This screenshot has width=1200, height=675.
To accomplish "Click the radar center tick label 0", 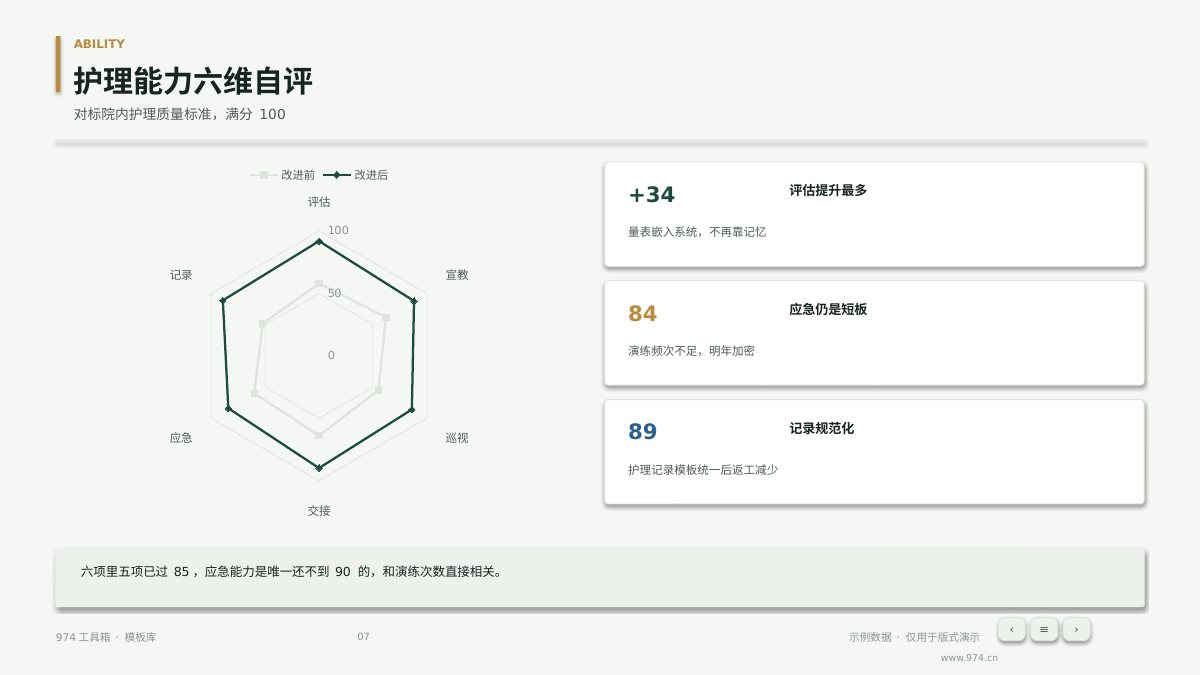I will [x=331, y=356].
